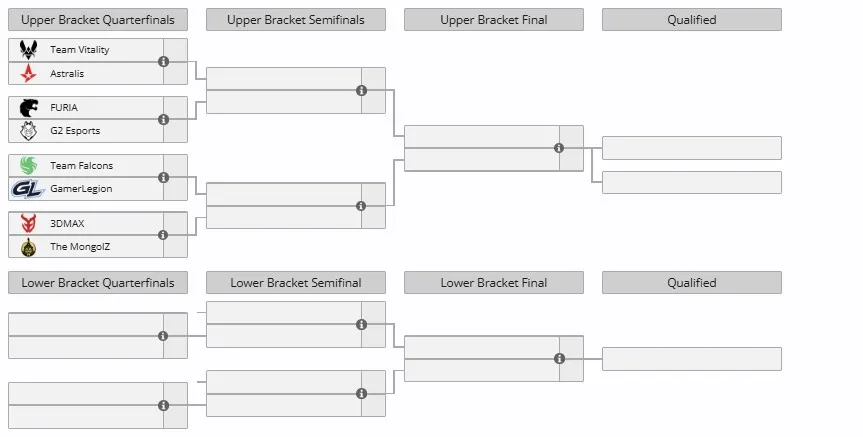The image size is (863, 437).
Task: Open info for Vitality vs Astralis match
Action: pos(163,62)
